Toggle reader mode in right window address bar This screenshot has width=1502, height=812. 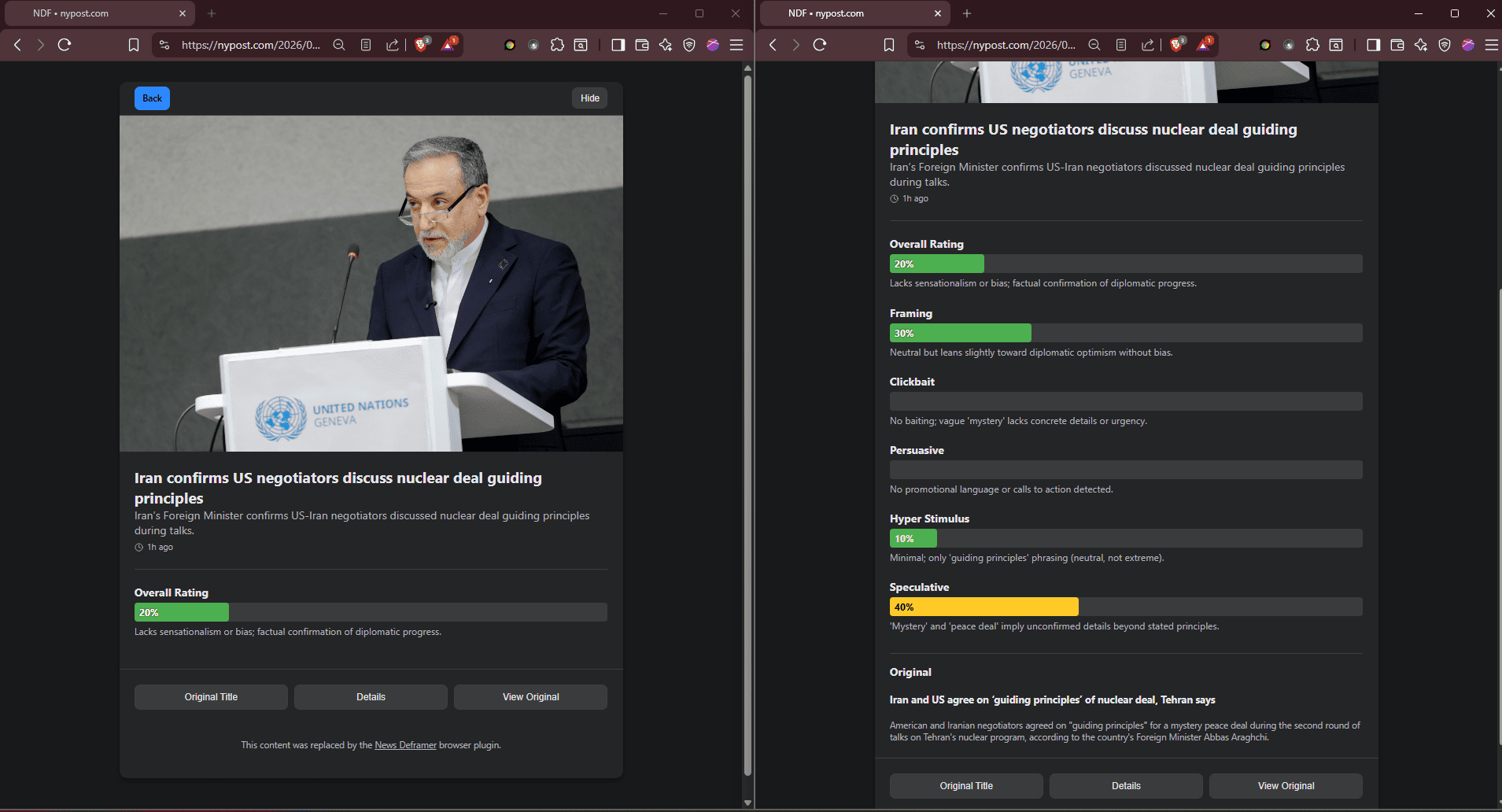point(1121,45)
